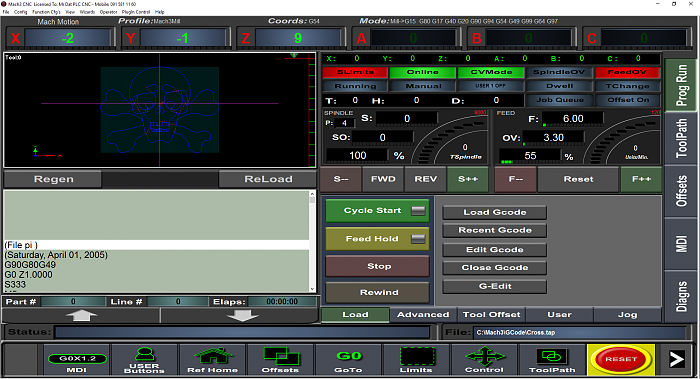
Task: Toggle CVMode
Action: (491, 72)
